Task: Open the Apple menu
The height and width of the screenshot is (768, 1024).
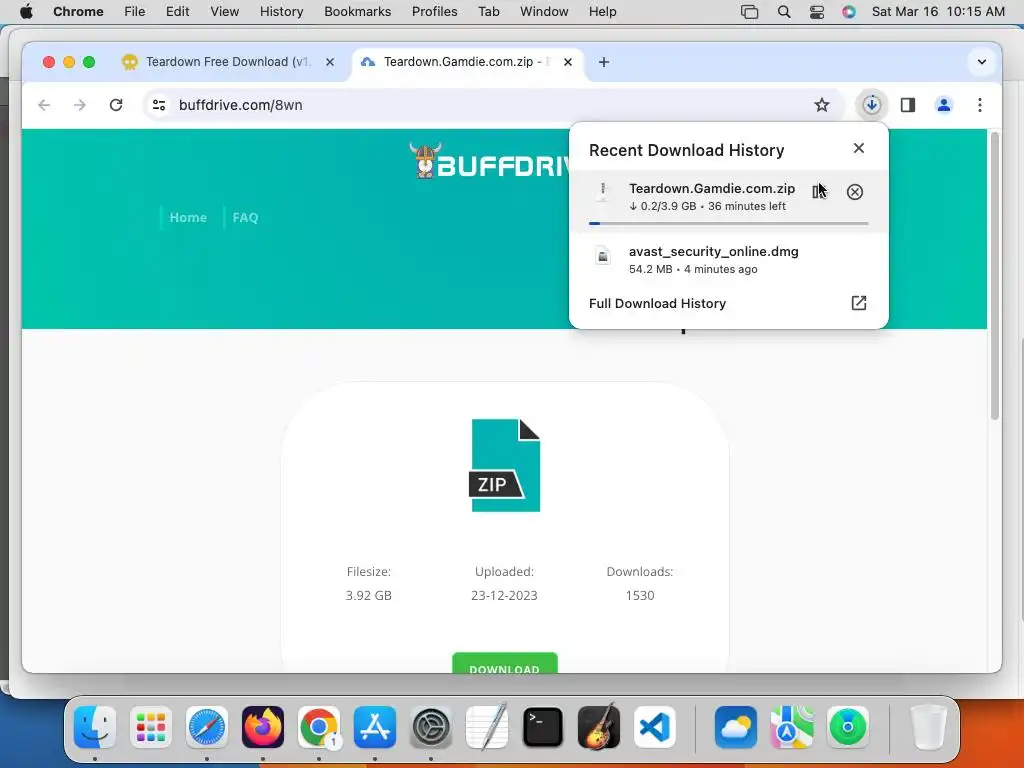Action: [26, 12]
